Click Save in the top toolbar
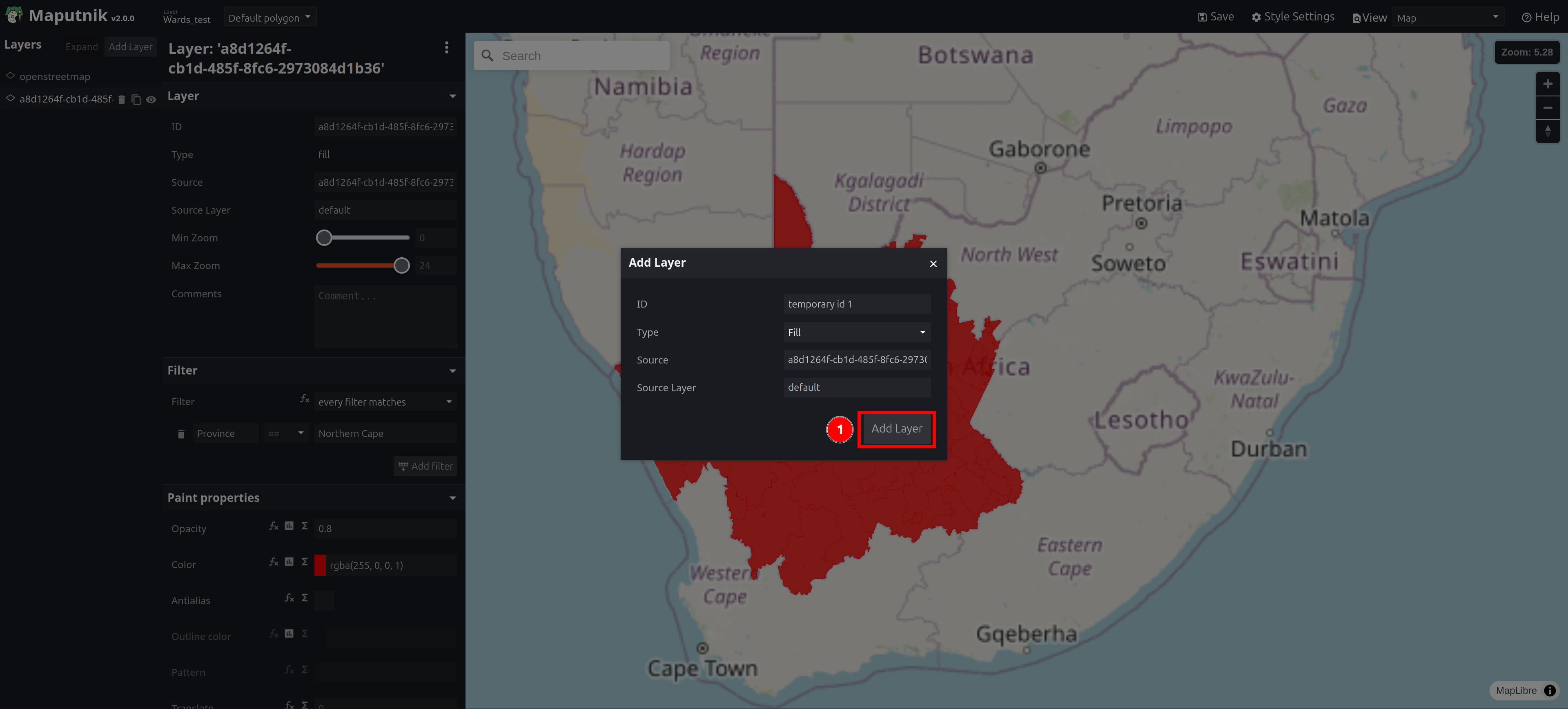This screenshot has width=1568, height=709. [x=1216, y=17]
